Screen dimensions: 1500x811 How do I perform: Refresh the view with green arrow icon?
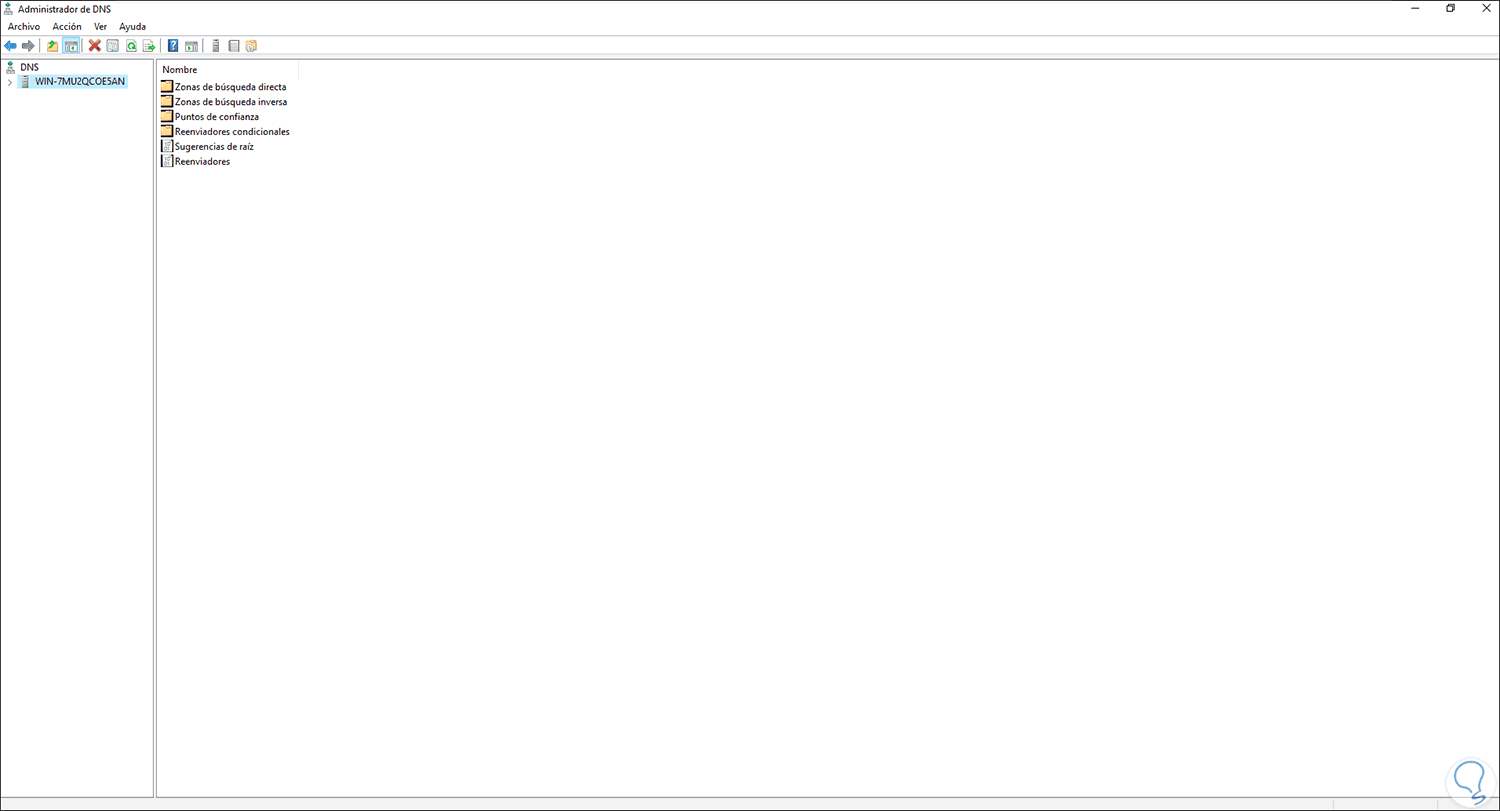click(131, 46)
